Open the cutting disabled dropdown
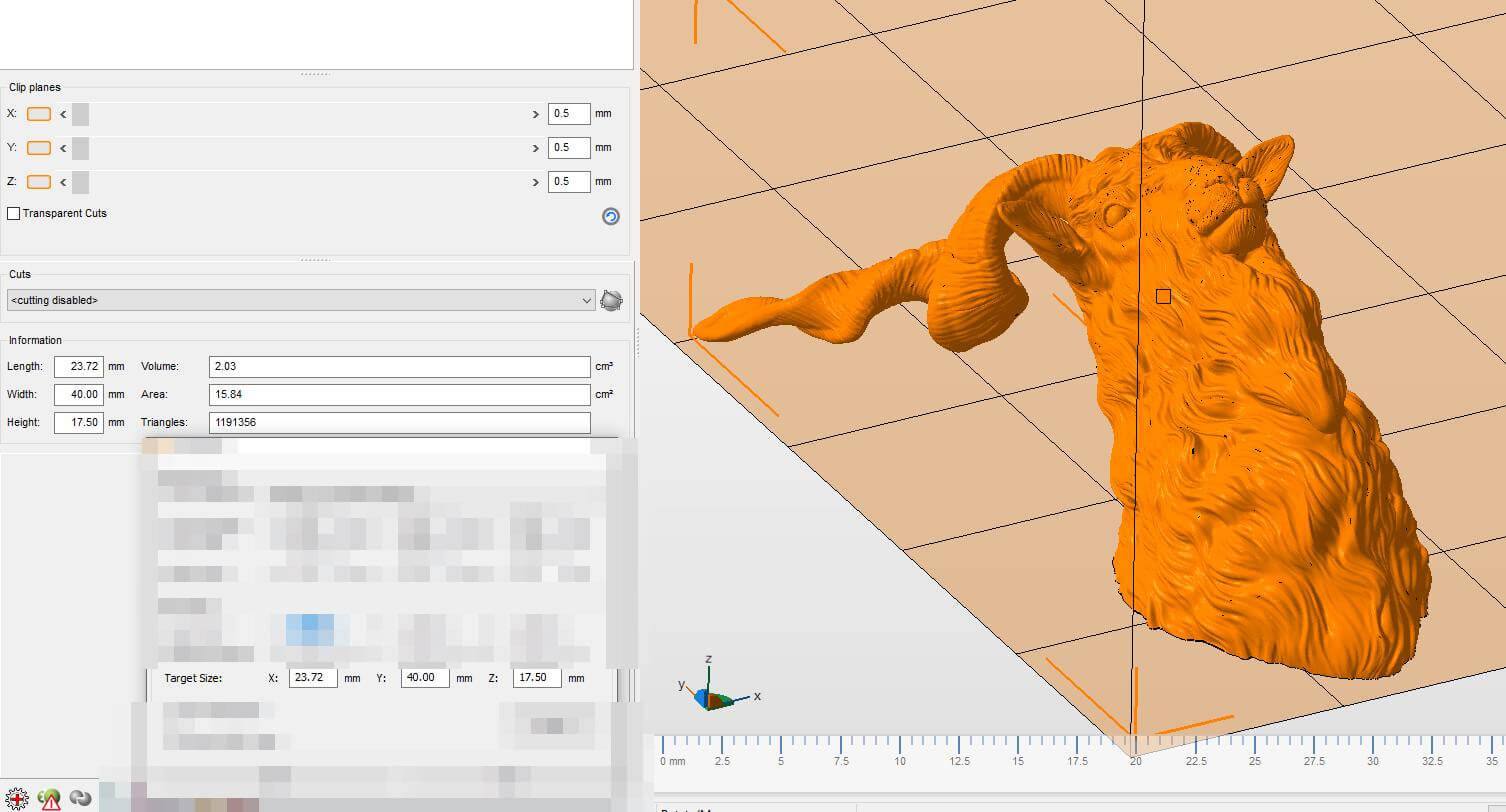Viewport: 1506px width, 812px height. [301, 300]
